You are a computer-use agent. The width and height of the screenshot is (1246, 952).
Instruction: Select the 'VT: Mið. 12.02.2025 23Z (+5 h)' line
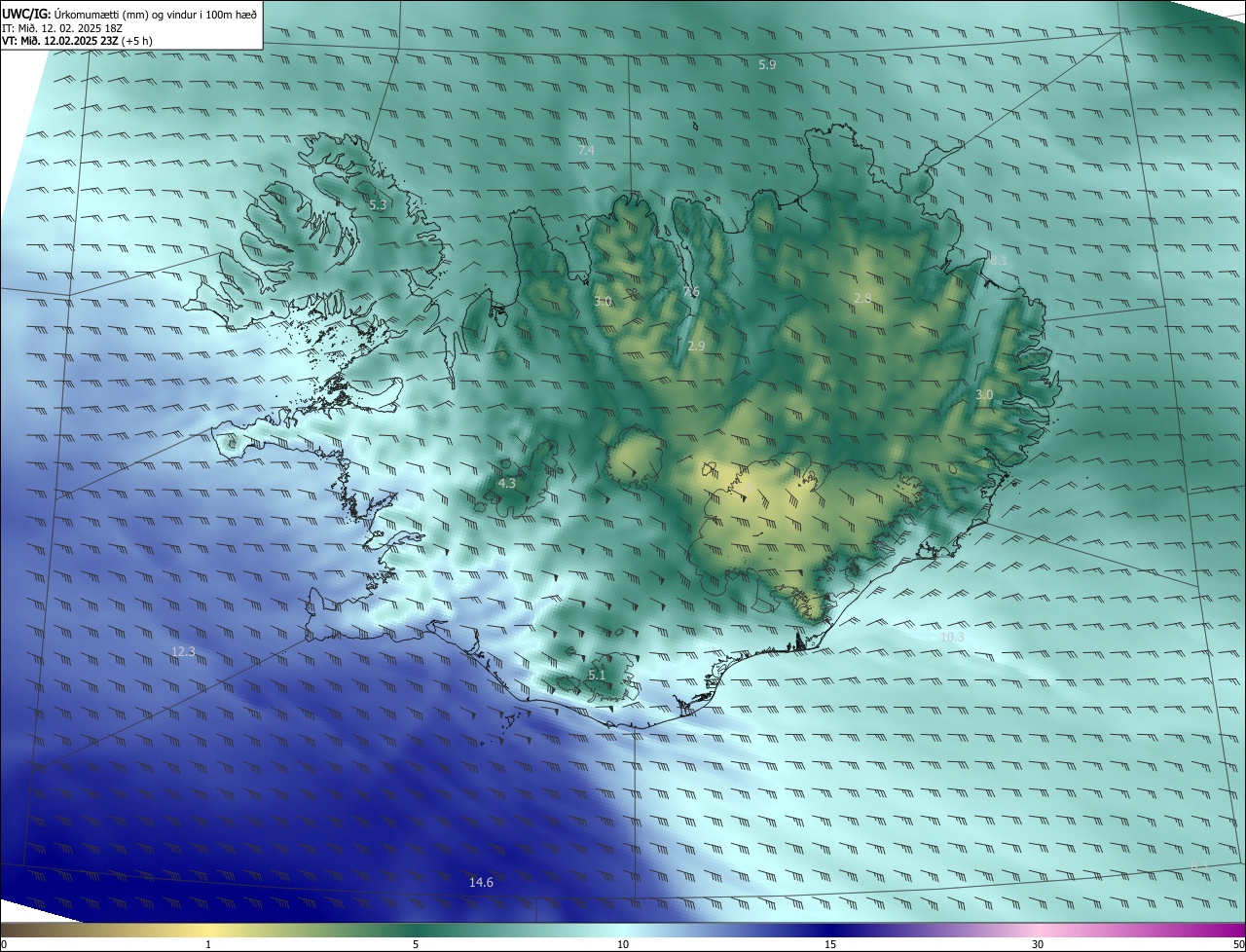[78, 41]
